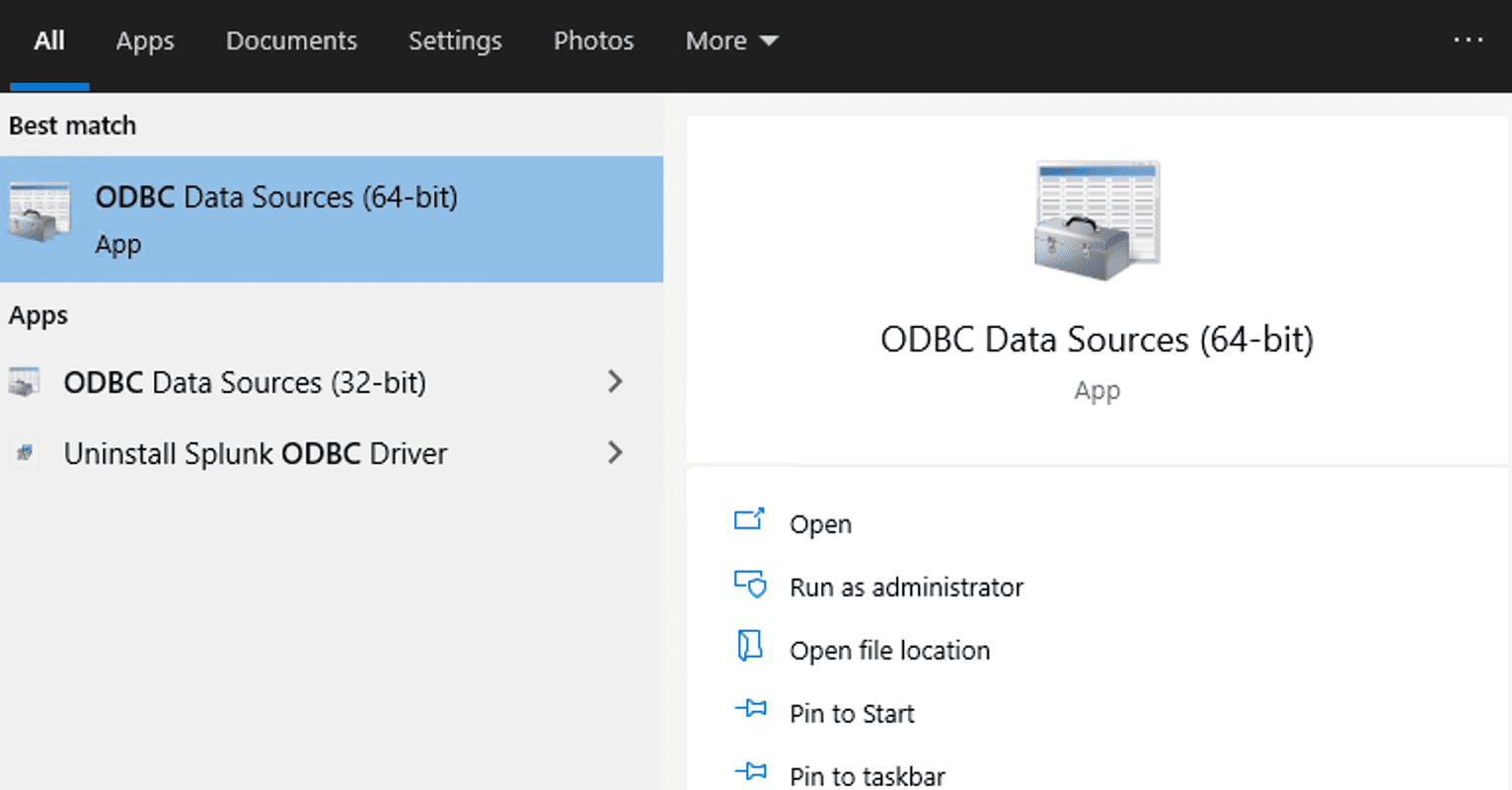Switch to the Apps tab
Viewport: 1512px width, 790px height.
pyautogui.click(x=144, y=40)
